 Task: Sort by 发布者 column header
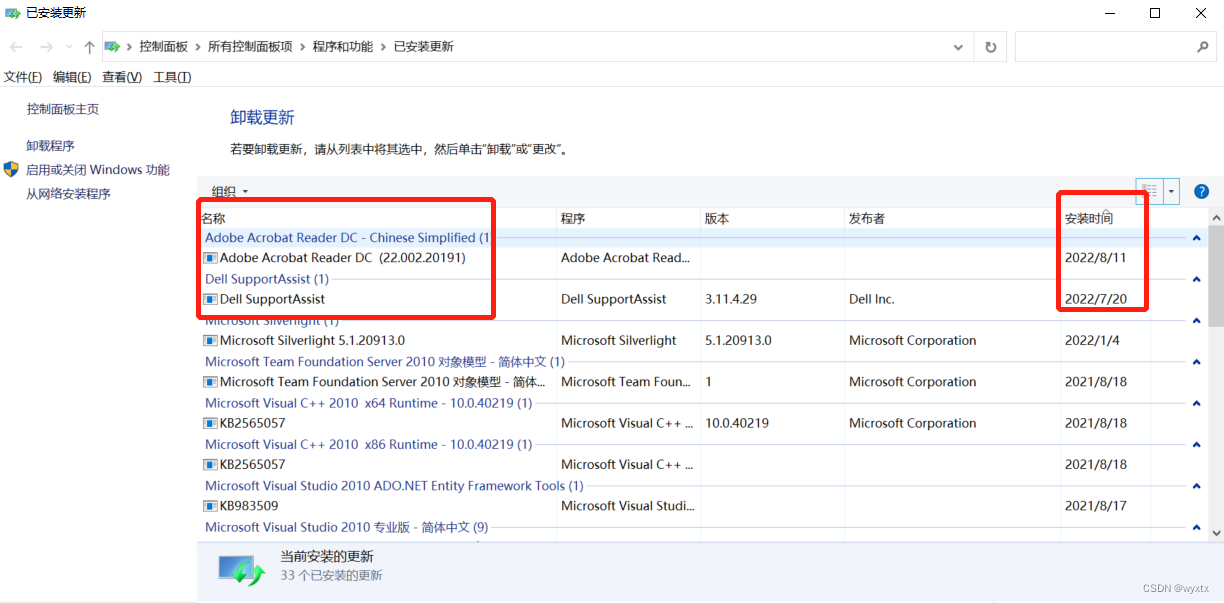952,218
